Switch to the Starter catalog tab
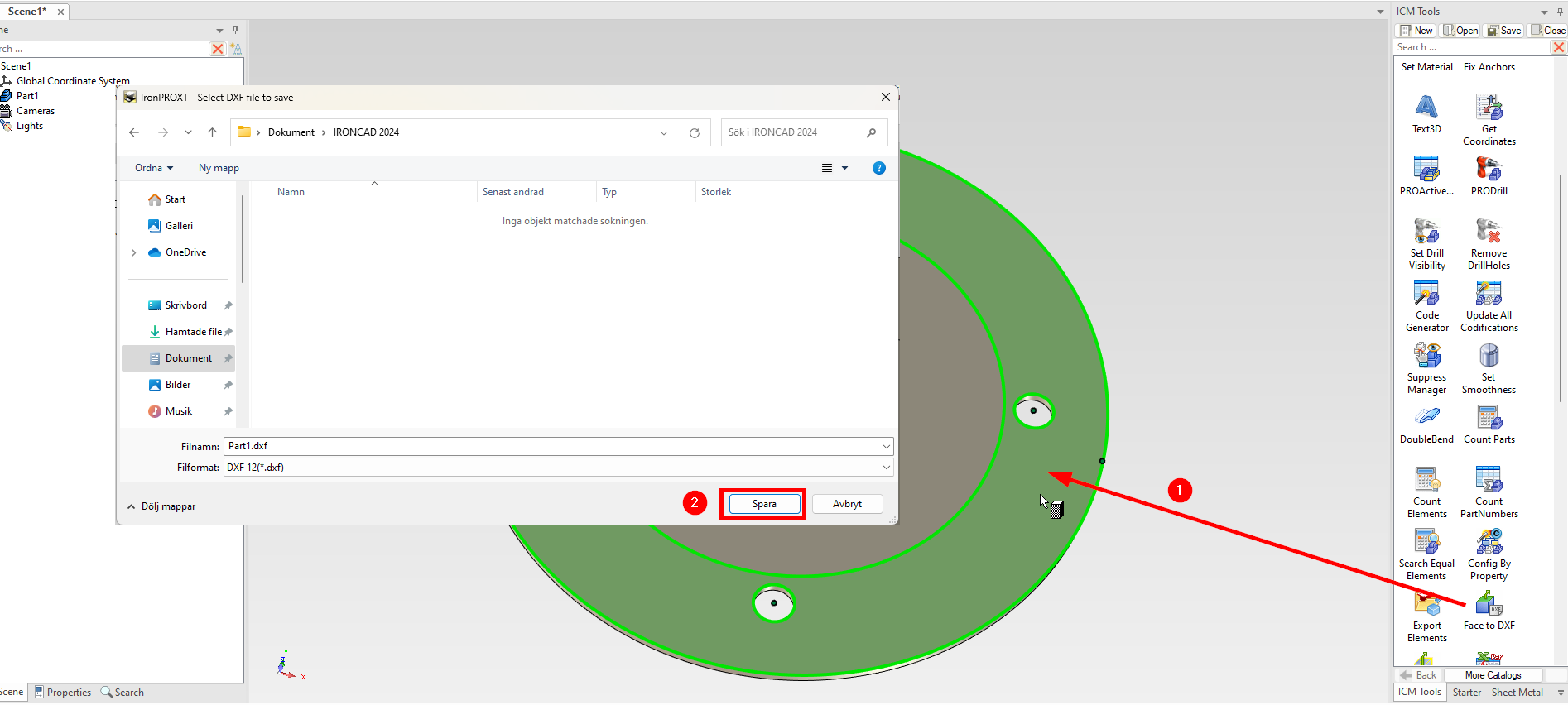Image resolution: width=1568 pixels, height=705 pixels. pyautogui.click(x=1466, y=693)
